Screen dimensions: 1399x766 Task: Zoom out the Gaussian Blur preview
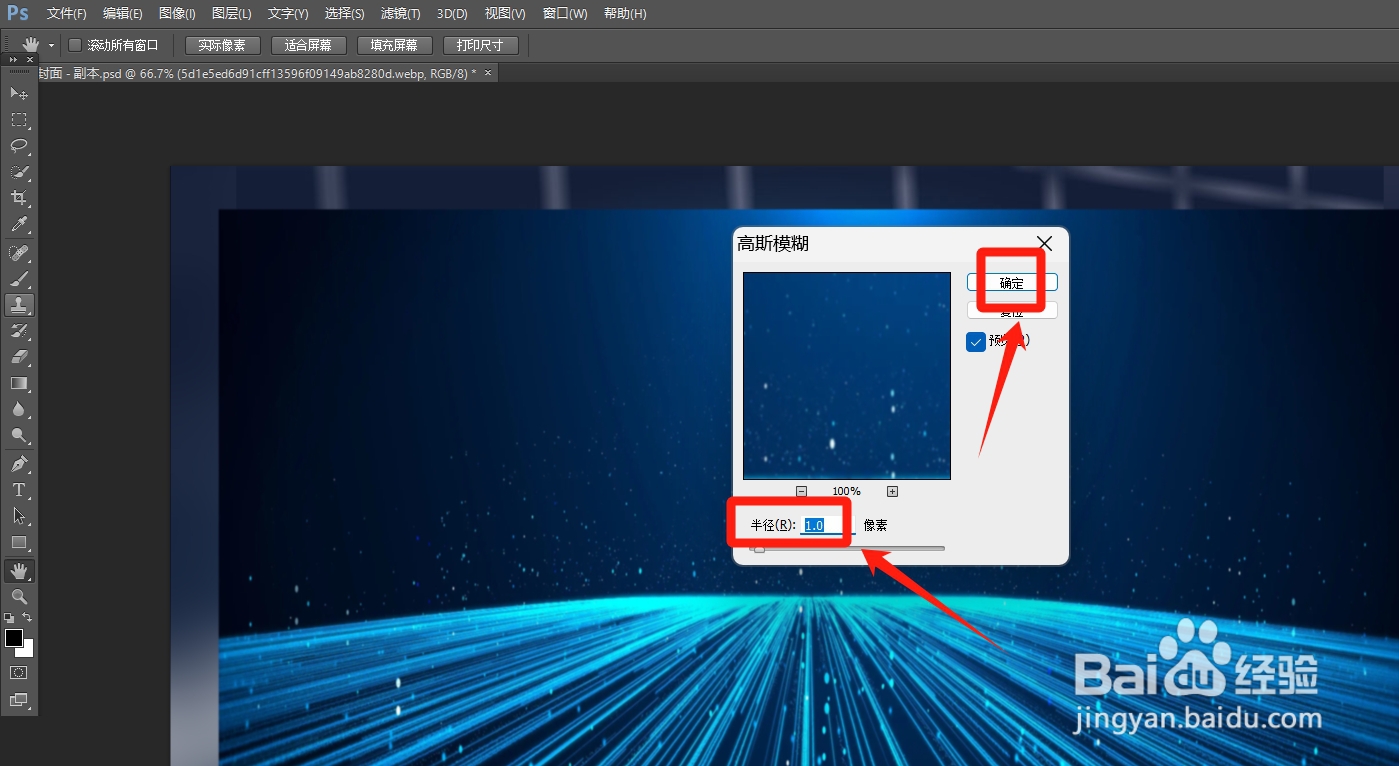click(801, 491)
